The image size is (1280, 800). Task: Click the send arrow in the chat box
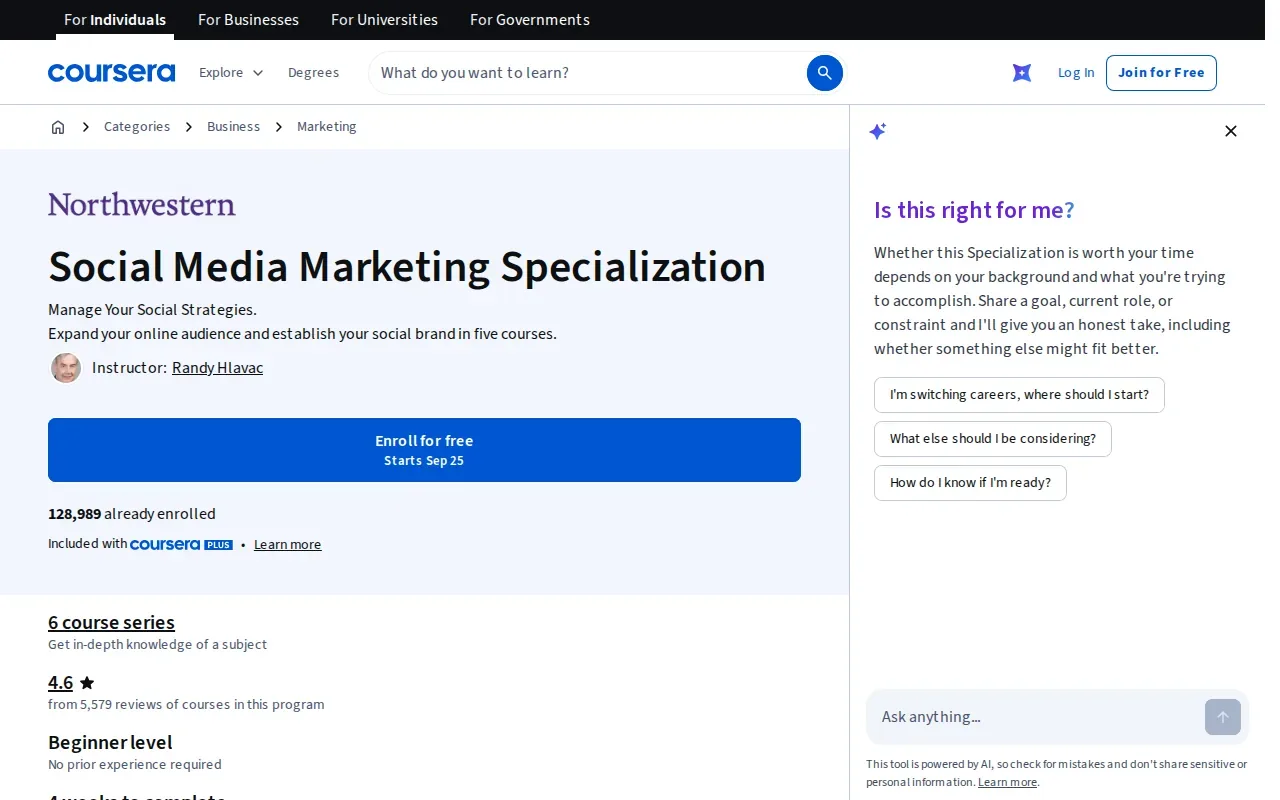[x=1223, y=717]
